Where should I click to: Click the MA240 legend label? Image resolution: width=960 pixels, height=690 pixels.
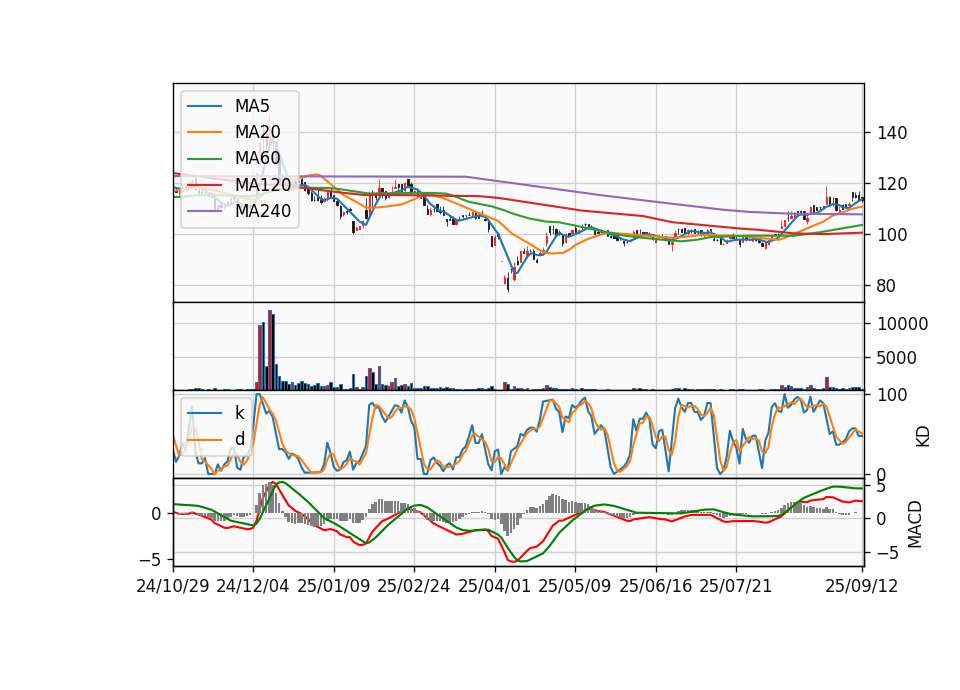coord(263,211)
